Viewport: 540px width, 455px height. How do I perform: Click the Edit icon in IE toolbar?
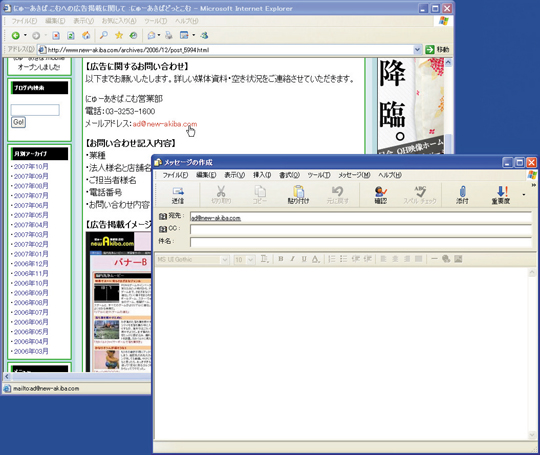click(184, 35)
